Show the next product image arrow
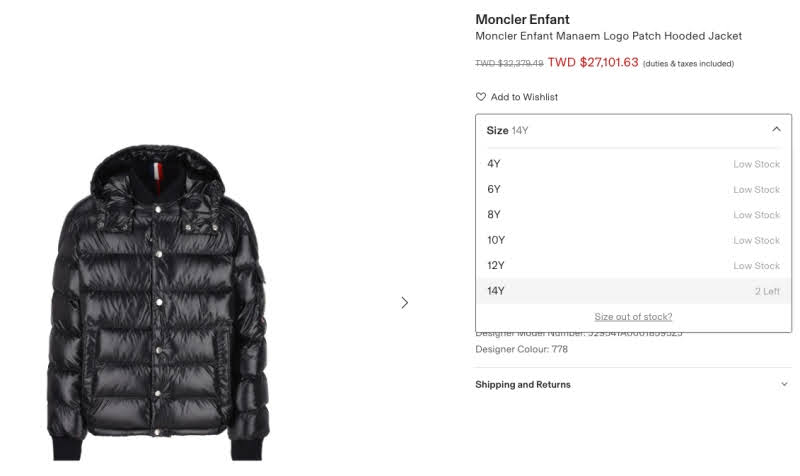Image resolution: width=800 pixels, height=476 pixels. (x=405, y=303)
